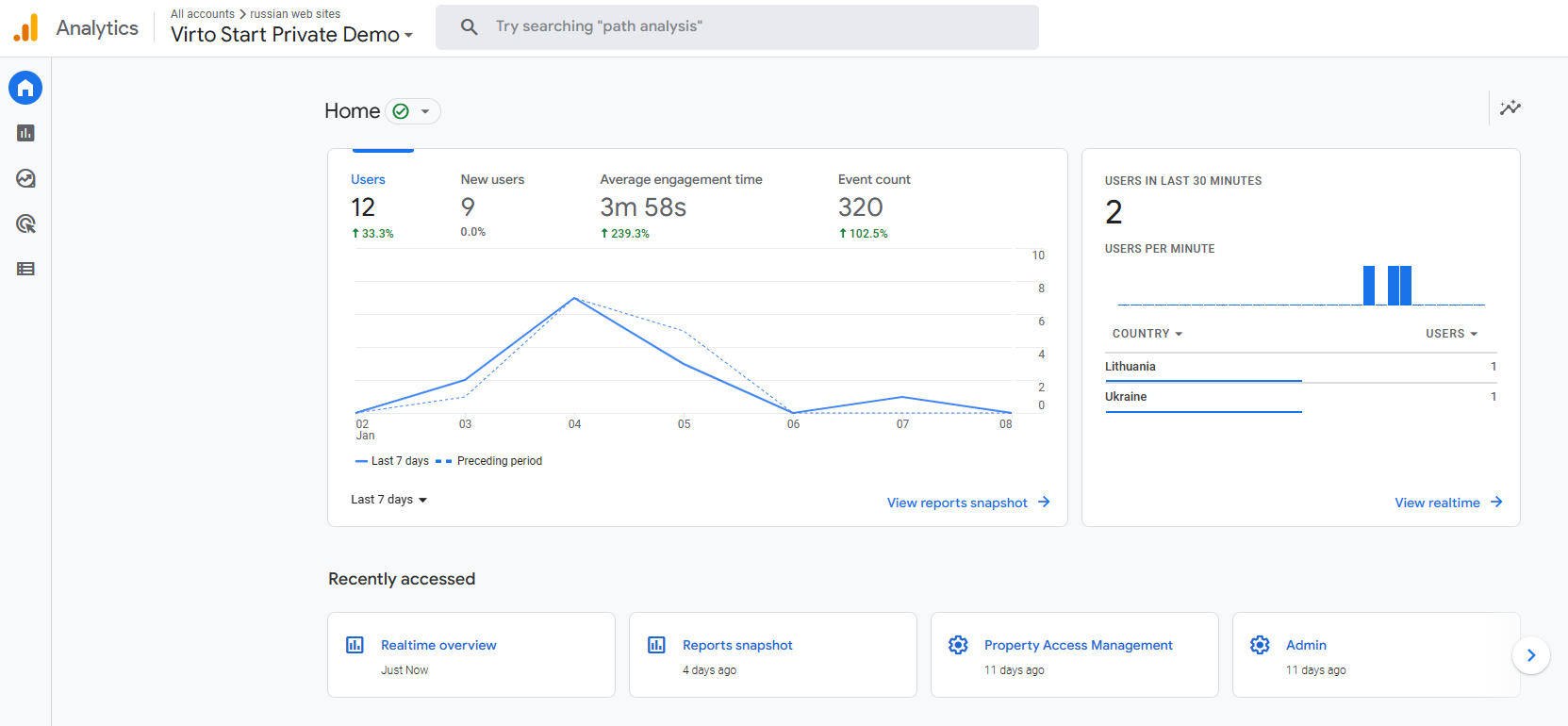Open the Explore icon in sidebar

25,178
